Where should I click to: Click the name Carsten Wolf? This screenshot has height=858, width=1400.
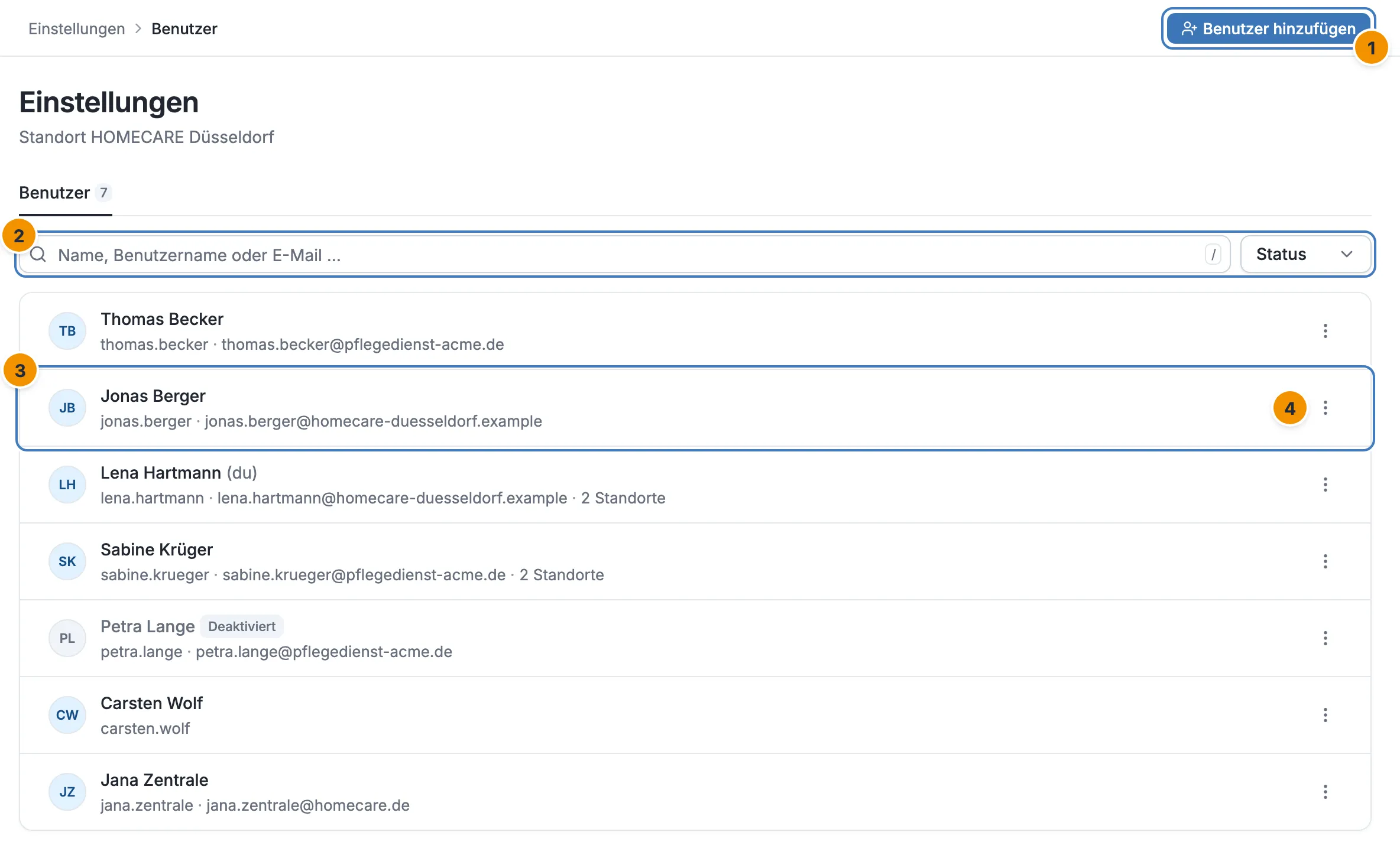(151, 703)
